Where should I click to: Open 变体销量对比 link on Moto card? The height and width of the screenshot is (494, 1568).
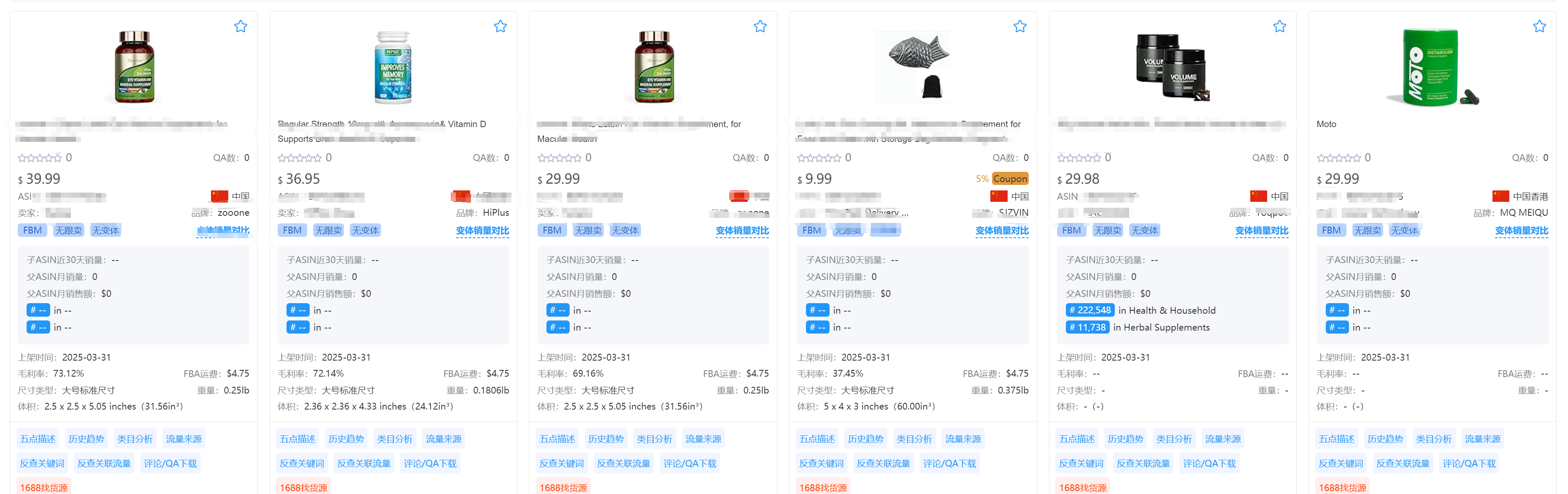(1521, 230)
